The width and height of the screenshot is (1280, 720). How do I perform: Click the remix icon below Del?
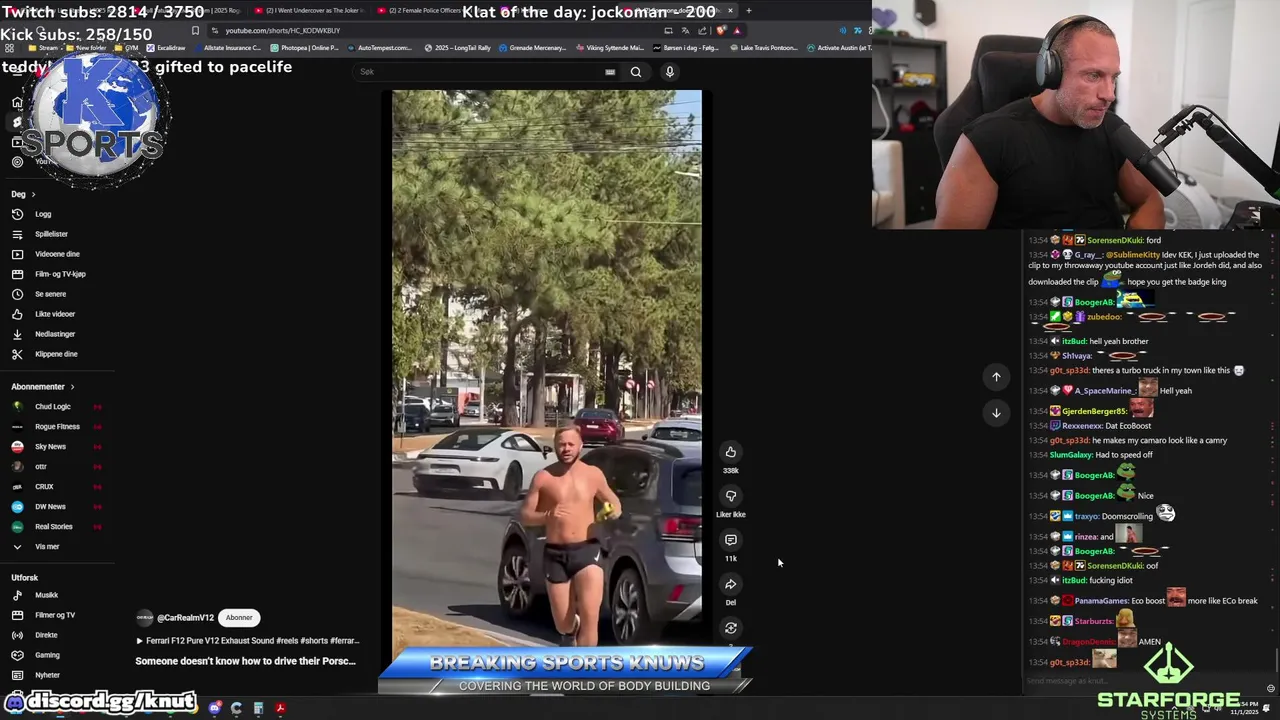click(x=731, y=628)
